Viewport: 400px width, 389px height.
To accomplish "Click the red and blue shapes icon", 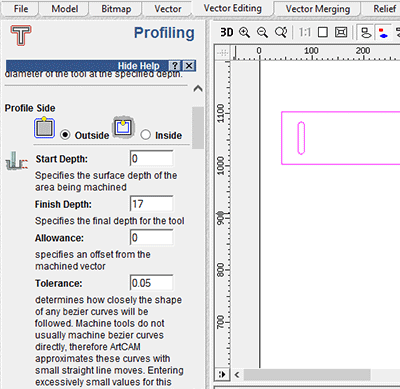I will 383,32.
